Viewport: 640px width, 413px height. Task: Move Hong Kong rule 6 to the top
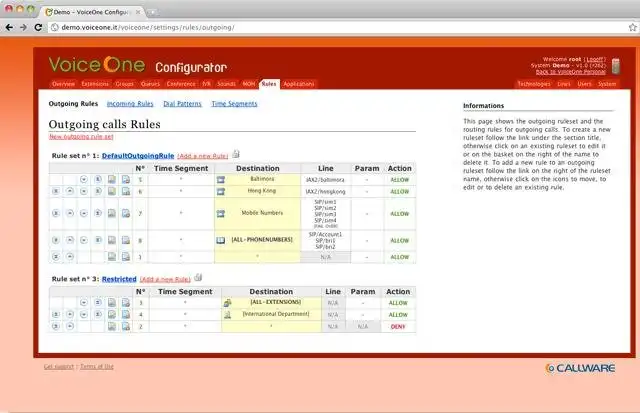tap(56, 191)
